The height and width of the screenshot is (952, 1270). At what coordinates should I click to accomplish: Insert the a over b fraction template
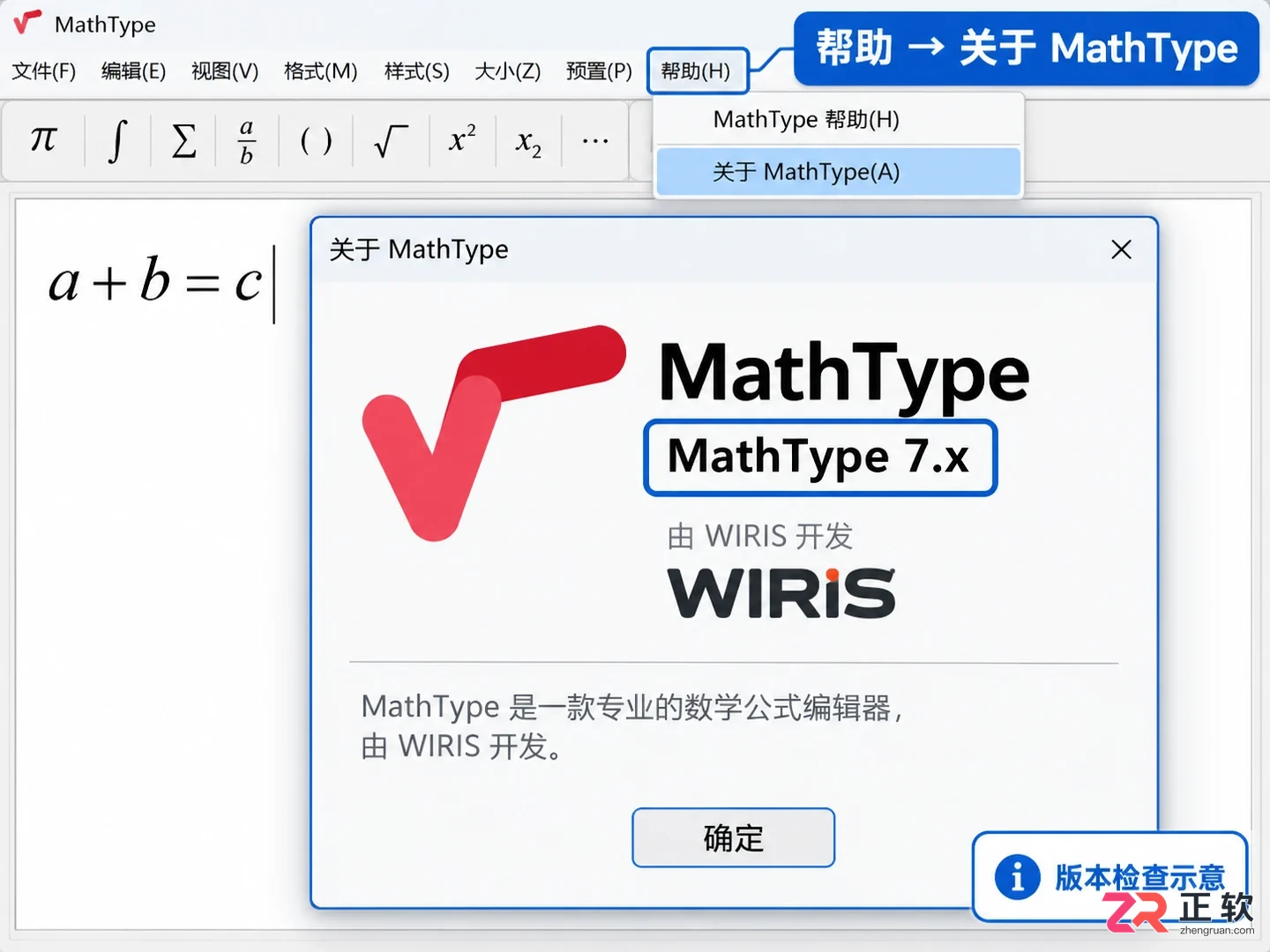[247, 140]
